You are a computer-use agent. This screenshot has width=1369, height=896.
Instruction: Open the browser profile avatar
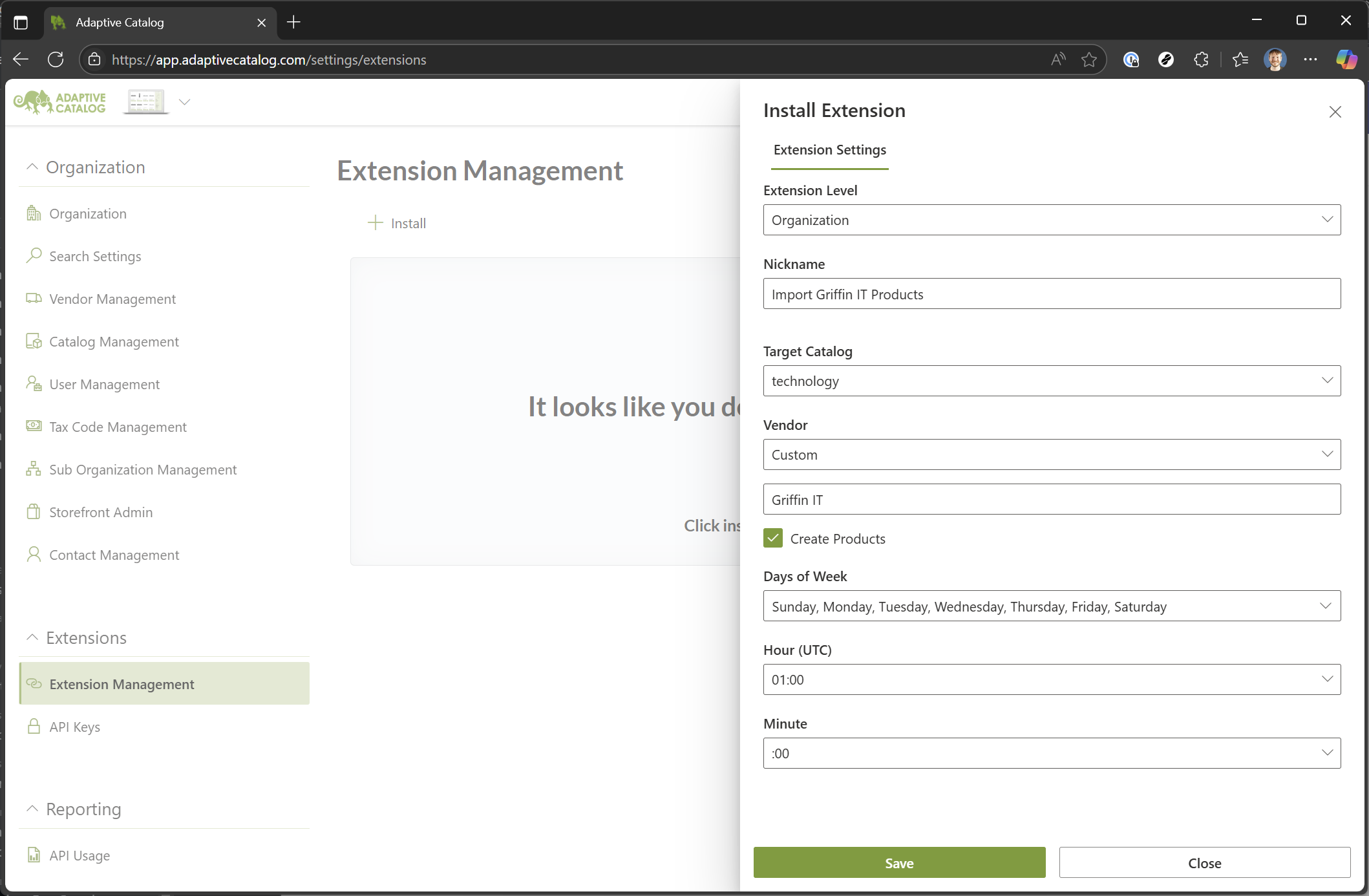tap(1275, 59)
